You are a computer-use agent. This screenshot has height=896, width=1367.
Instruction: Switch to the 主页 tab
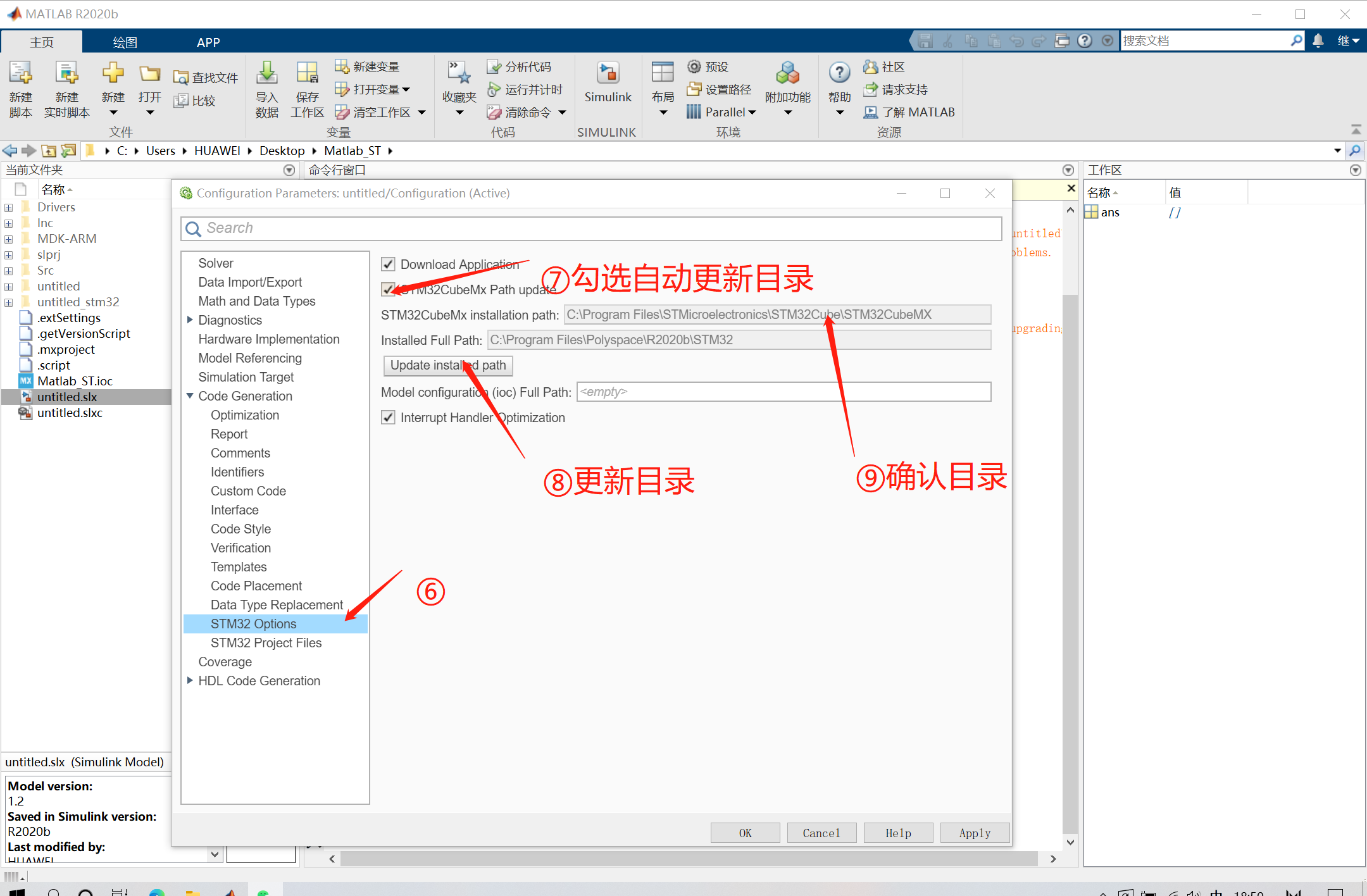tap(42, 42)
